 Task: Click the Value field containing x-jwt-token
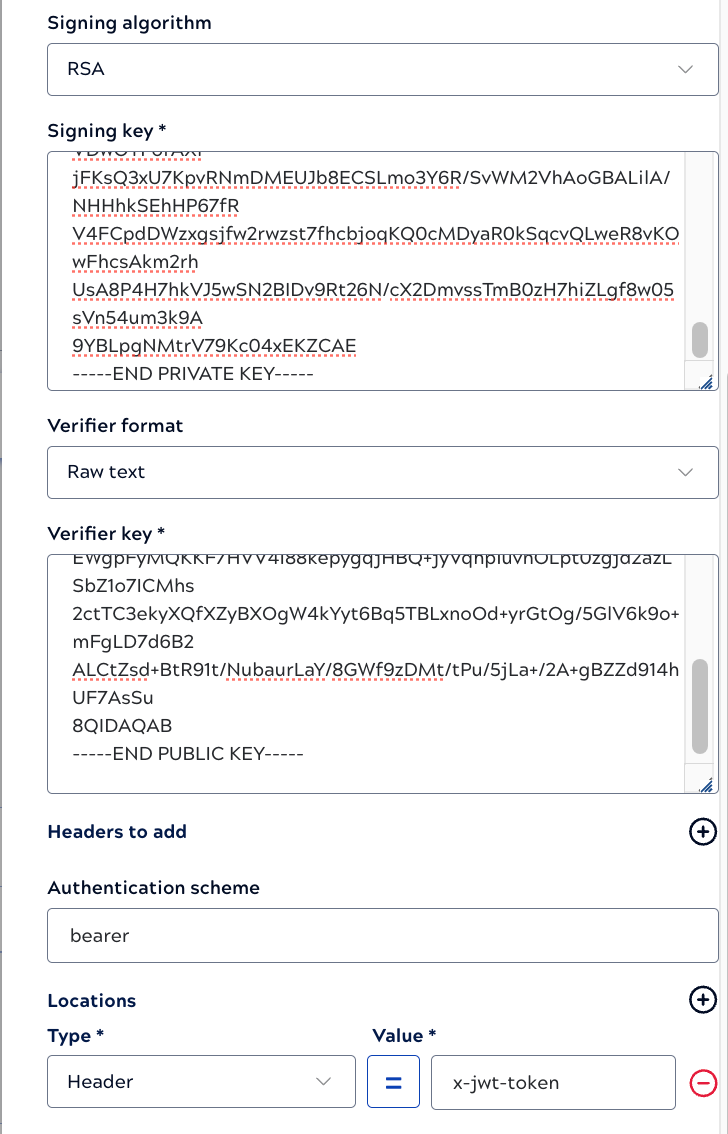(x=553, y=1081)
